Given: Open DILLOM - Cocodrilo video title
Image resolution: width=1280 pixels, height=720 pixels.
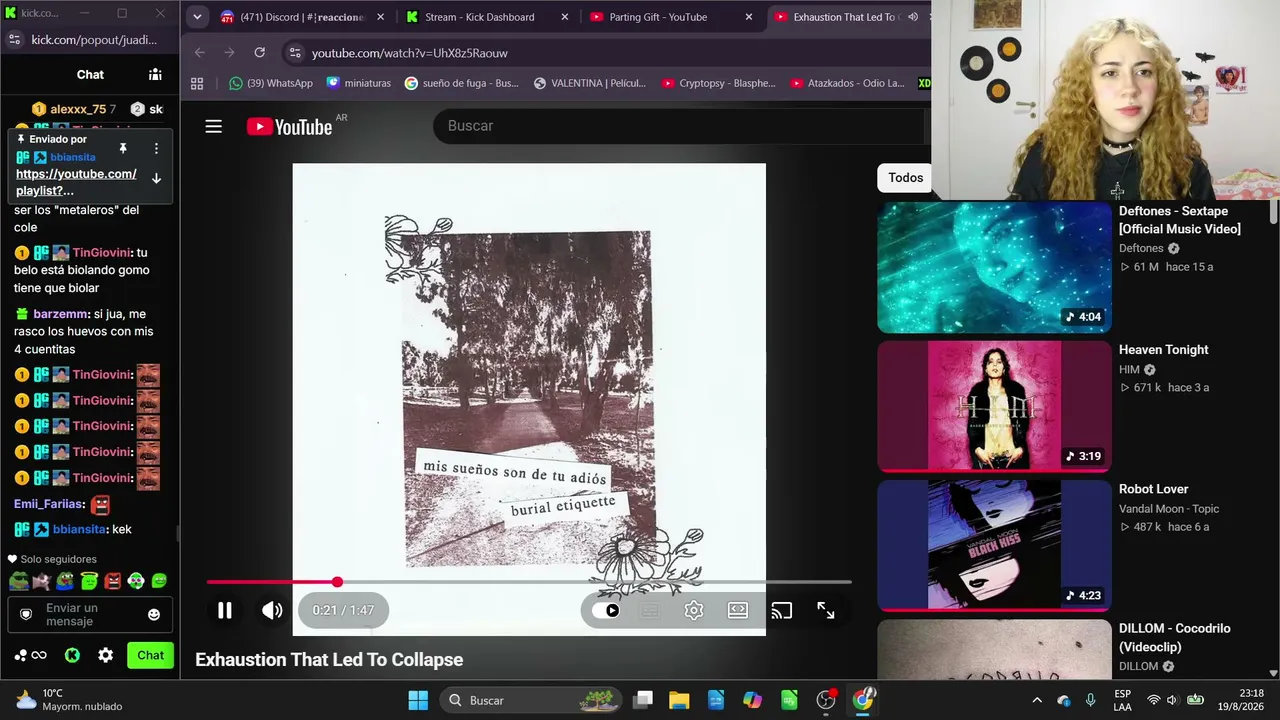Looking at the screenshot, I should coord(1174,637).
